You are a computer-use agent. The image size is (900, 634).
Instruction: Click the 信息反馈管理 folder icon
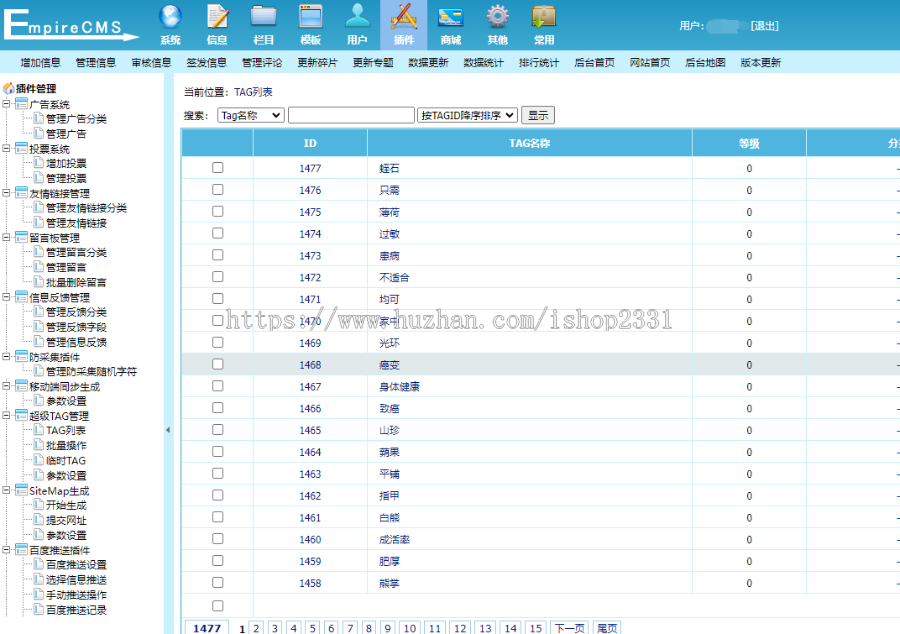pyautogui.click(x=21, y=297)
